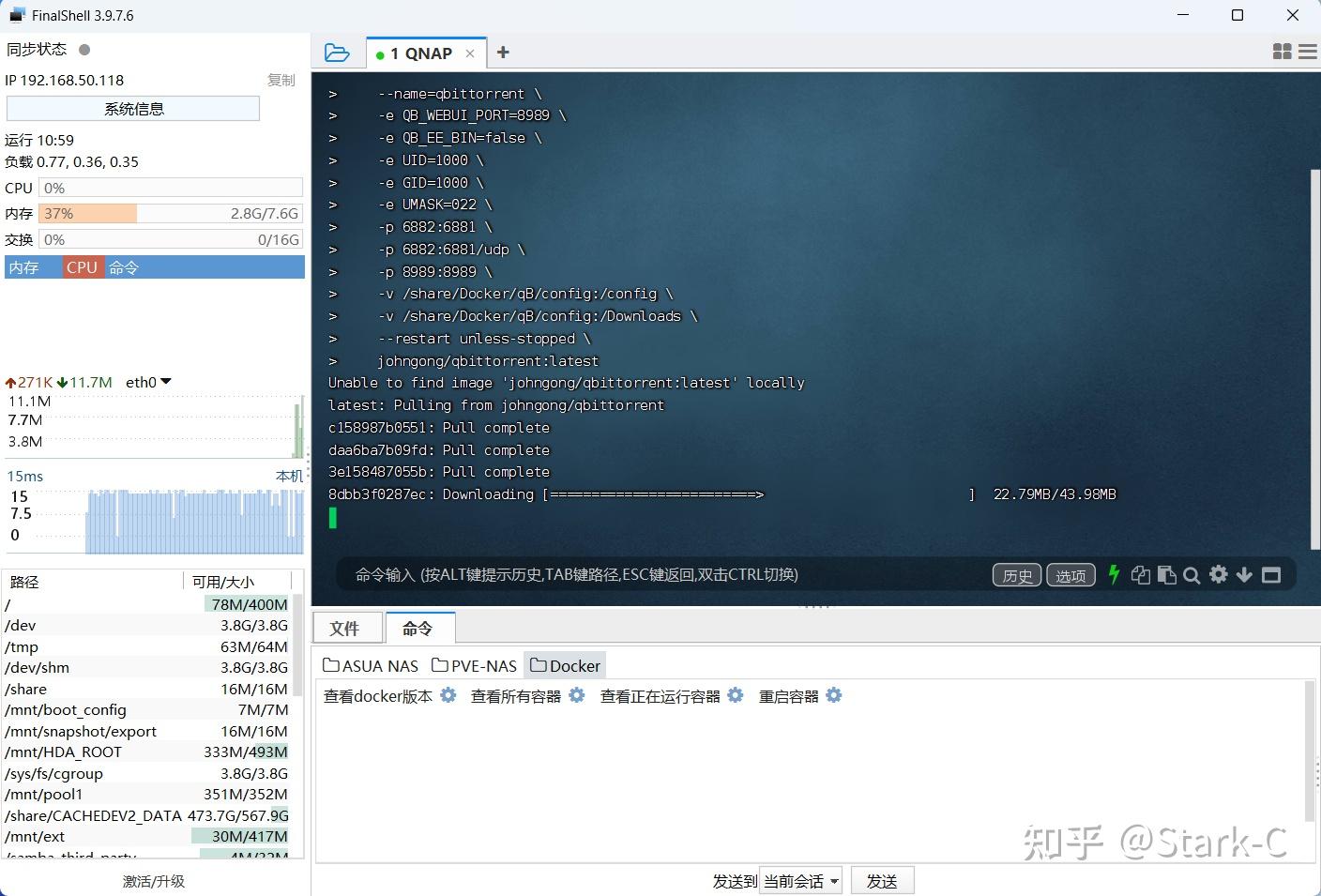This screenshot has width=1321, height=896.
Task: Toggle the 历史 command history panel
Action: (x=1016, y=575)
